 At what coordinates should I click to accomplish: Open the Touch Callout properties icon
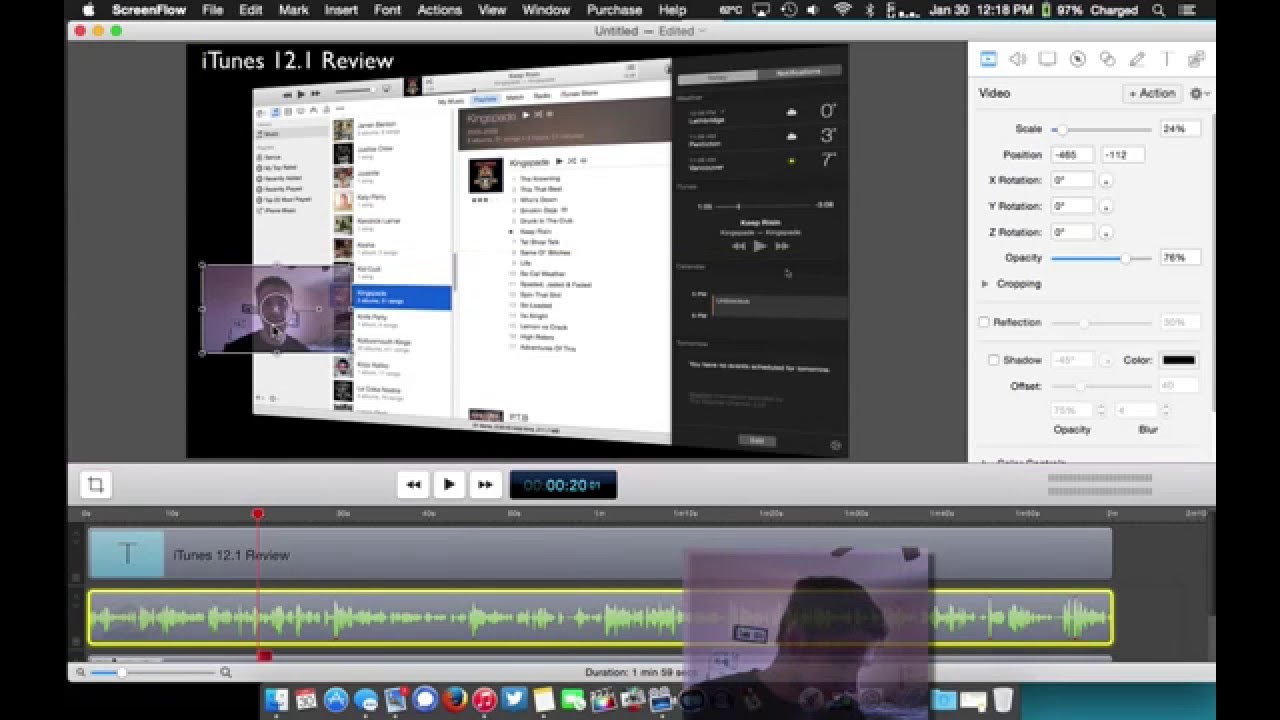pyautogui.click(x=1107, y=59)
